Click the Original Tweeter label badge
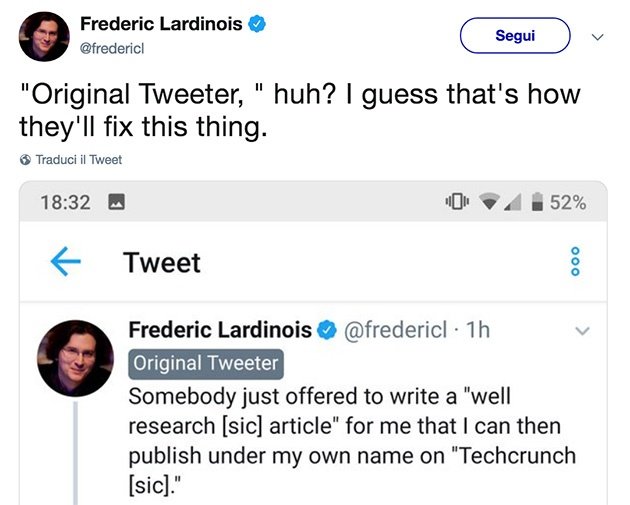630x505 pixels. (x=207, y=362)
